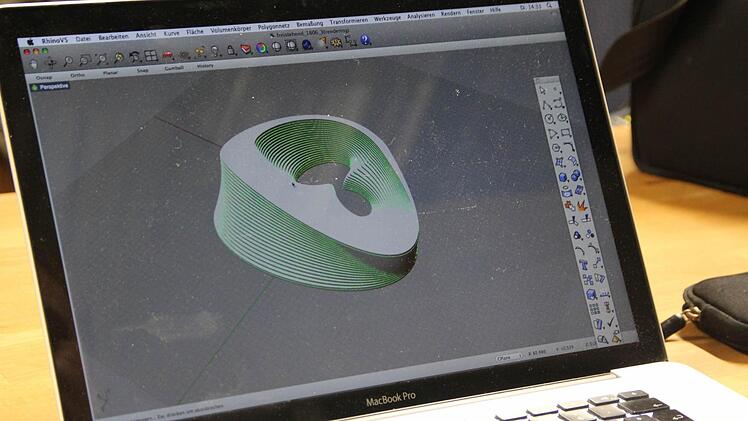Image resolution: width=748 pixels, height=421 pixels.
Task: Click the Planar button
Action: click(109, 71)
